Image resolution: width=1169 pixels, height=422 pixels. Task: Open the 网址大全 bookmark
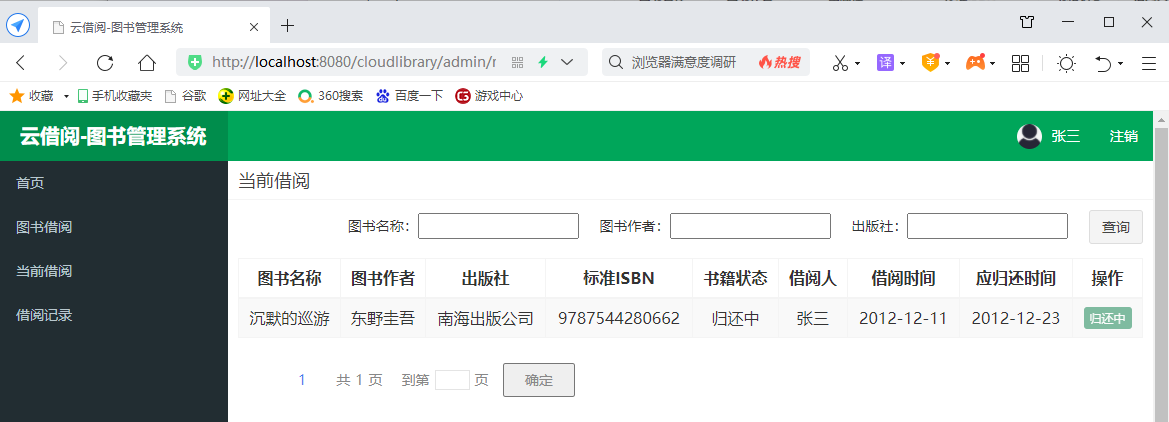pyautogui.click(x=252, y=95)
